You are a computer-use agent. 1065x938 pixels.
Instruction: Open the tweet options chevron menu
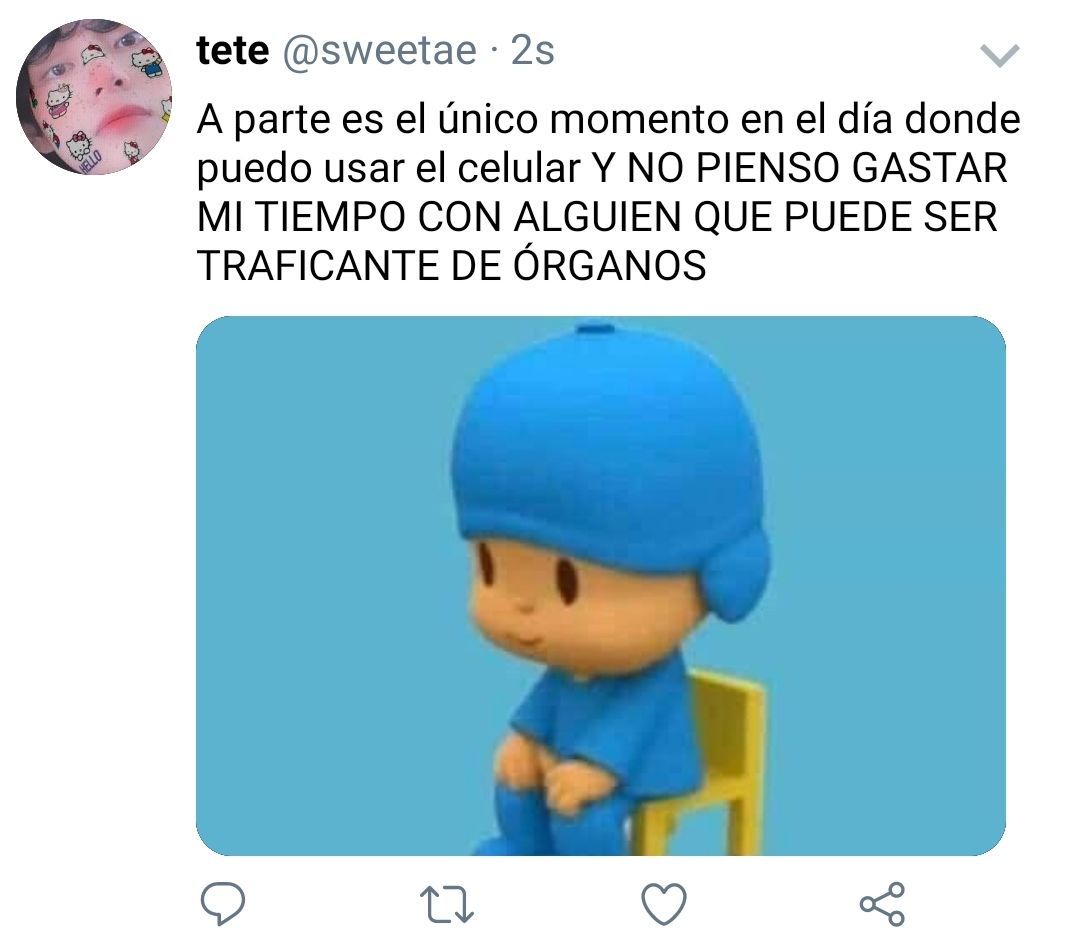(x=1000, y=56)
